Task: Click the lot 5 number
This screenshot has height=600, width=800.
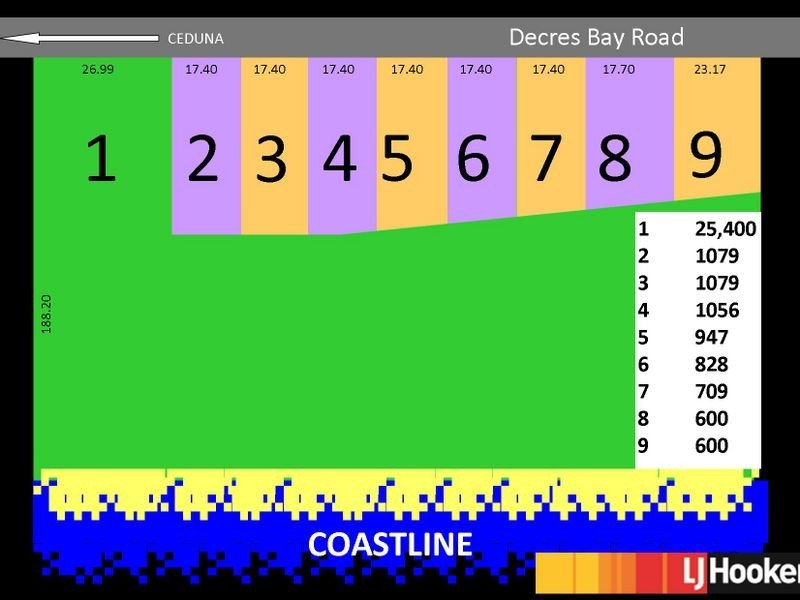Action: click(397, 158)
